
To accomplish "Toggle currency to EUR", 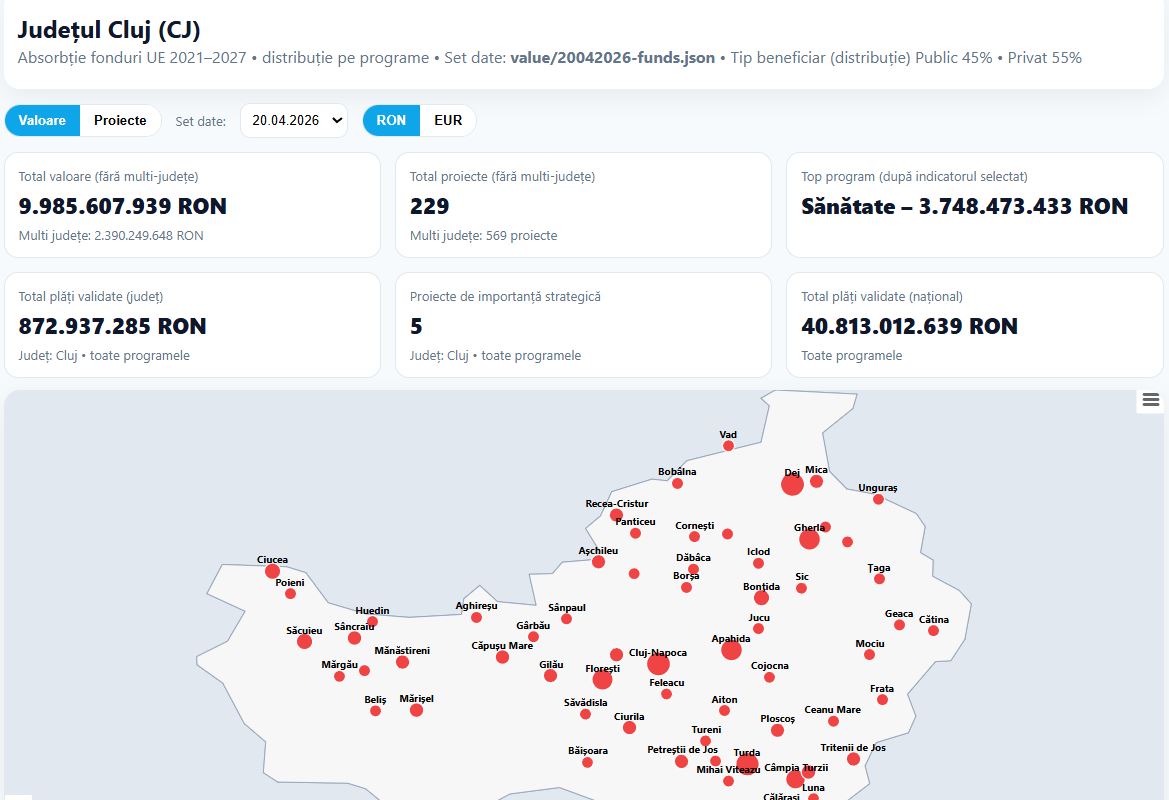I will click(448, 120).
